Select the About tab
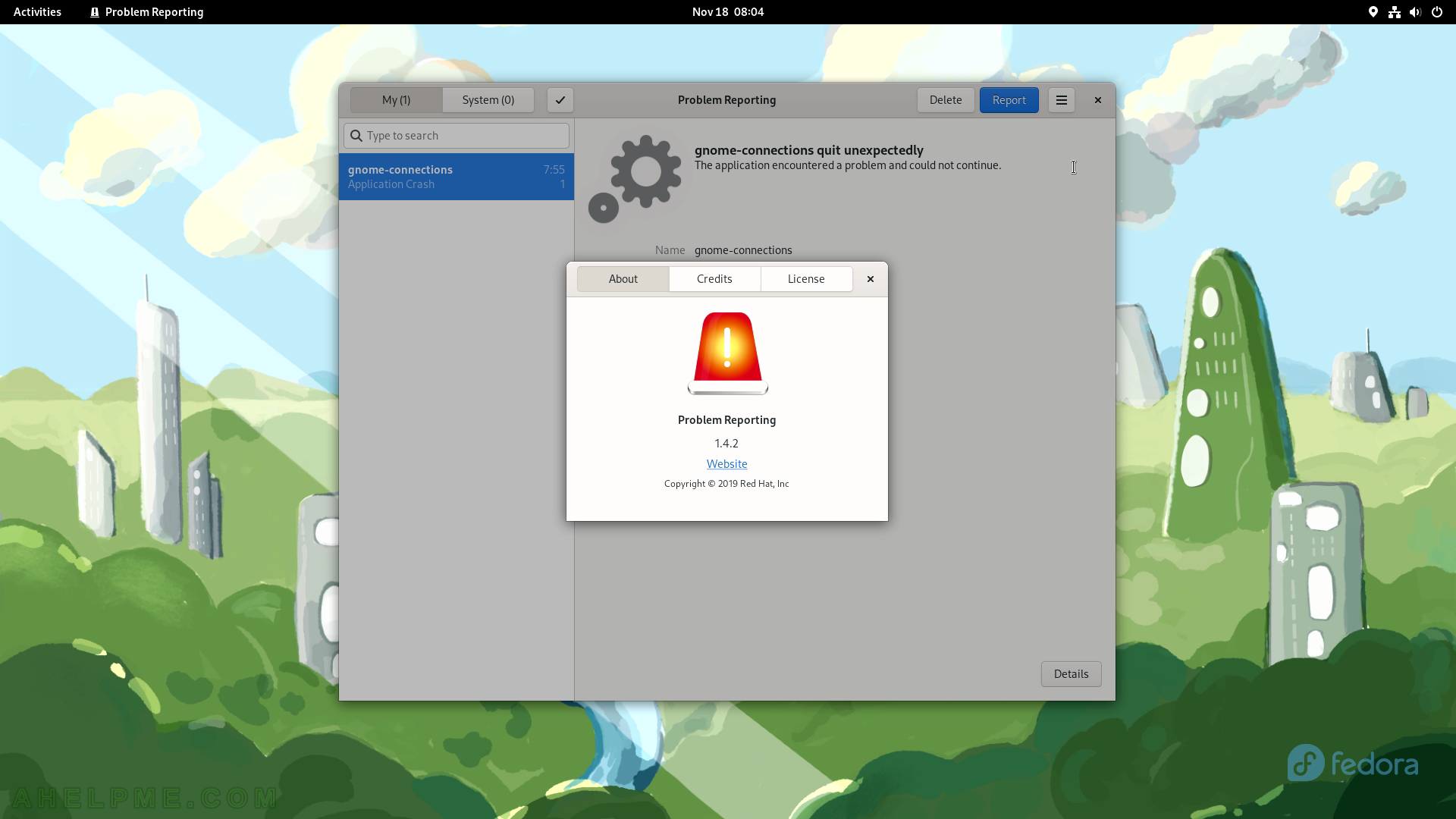This screenshot has width=1456, height=819. [x=623, y=279]
